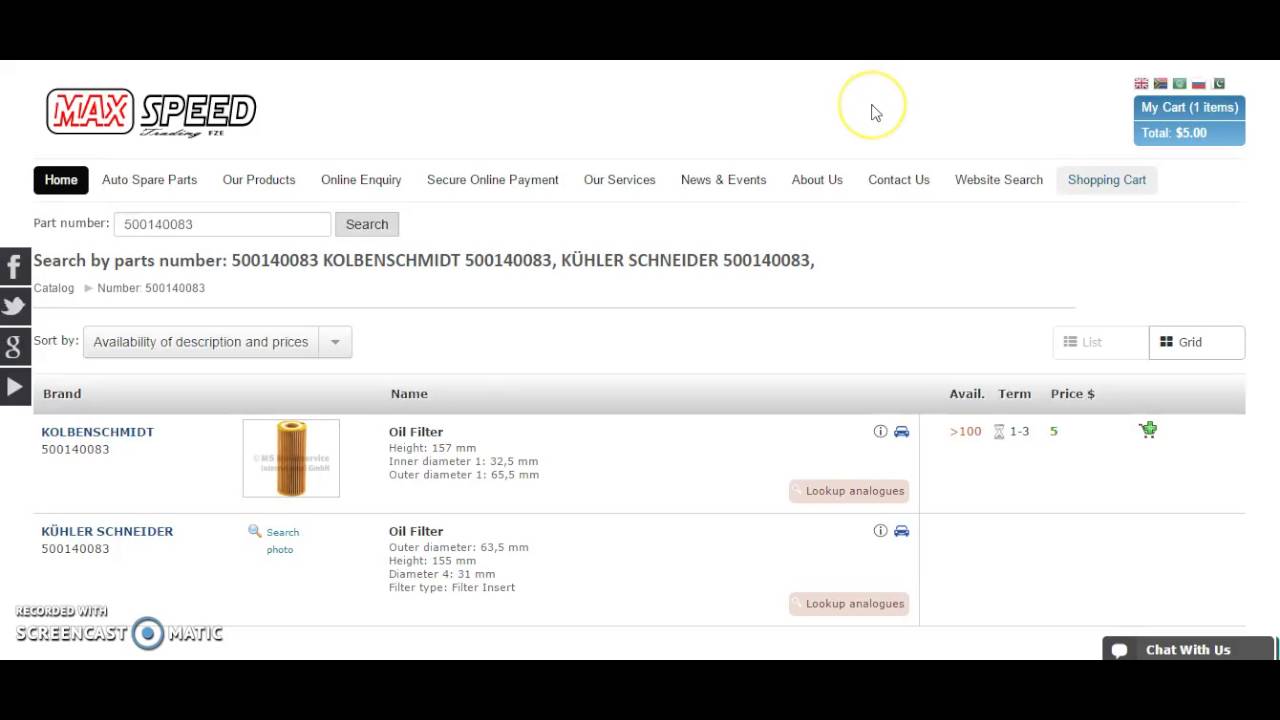Click Lookup analogues for Kühler Schneider
Image resolution: width=1280 pixels, height=720 pixels.
click(x=849, y=604)
